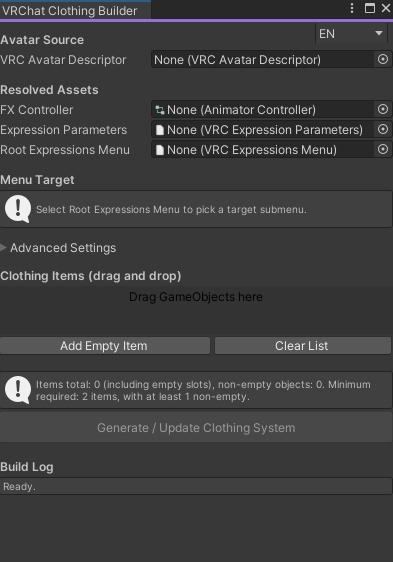393x562 pixels.
Task: Close the VRChat Clothing Builder window
Action: pyautogui.click(x=386, y=8)
